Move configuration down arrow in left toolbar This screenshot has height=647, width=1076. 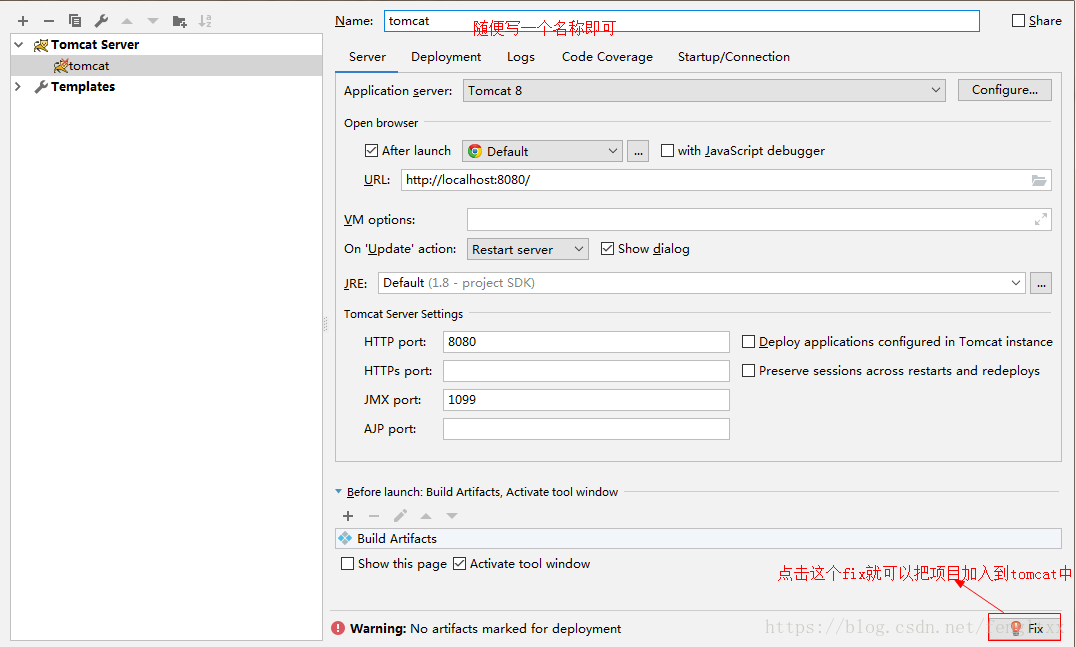(153, 21)
